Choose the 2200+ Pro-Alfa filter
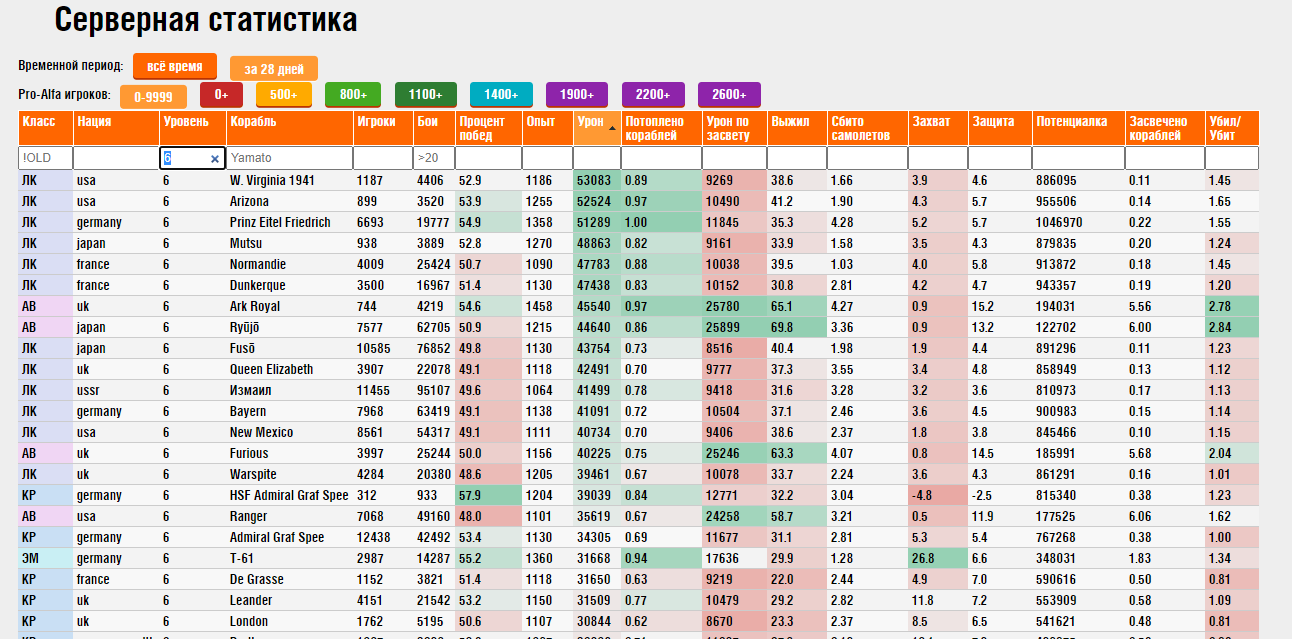Screen dimensions: 1292x639 (653, 95)
